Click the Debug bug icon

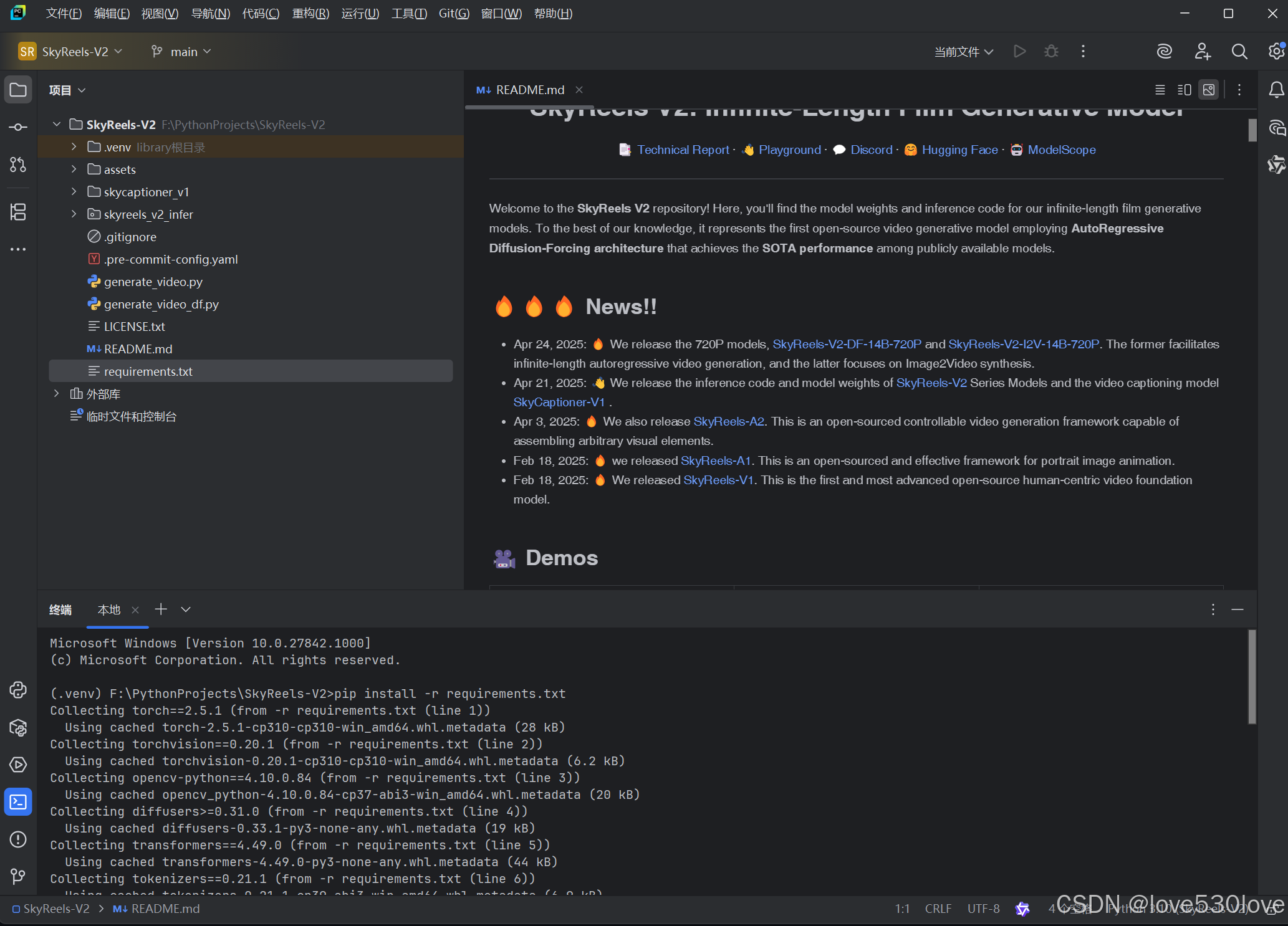coord(1051,52)
